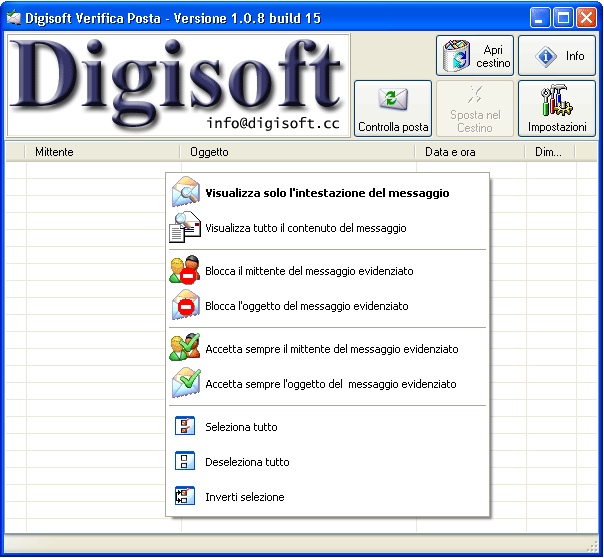Viewport: 604px width, 558px height.
Task: Select Accetta sempre l'oggetto del messaggio evidenziato
Action: [331, 384]
